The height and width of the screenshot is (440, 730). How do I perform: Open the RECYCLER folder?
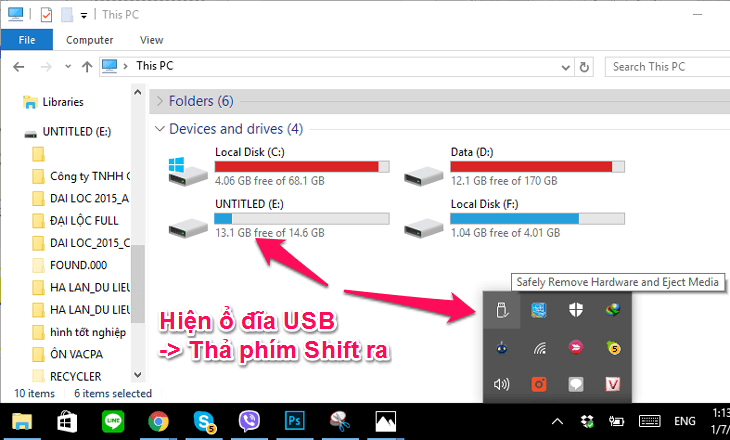(67, 376)
